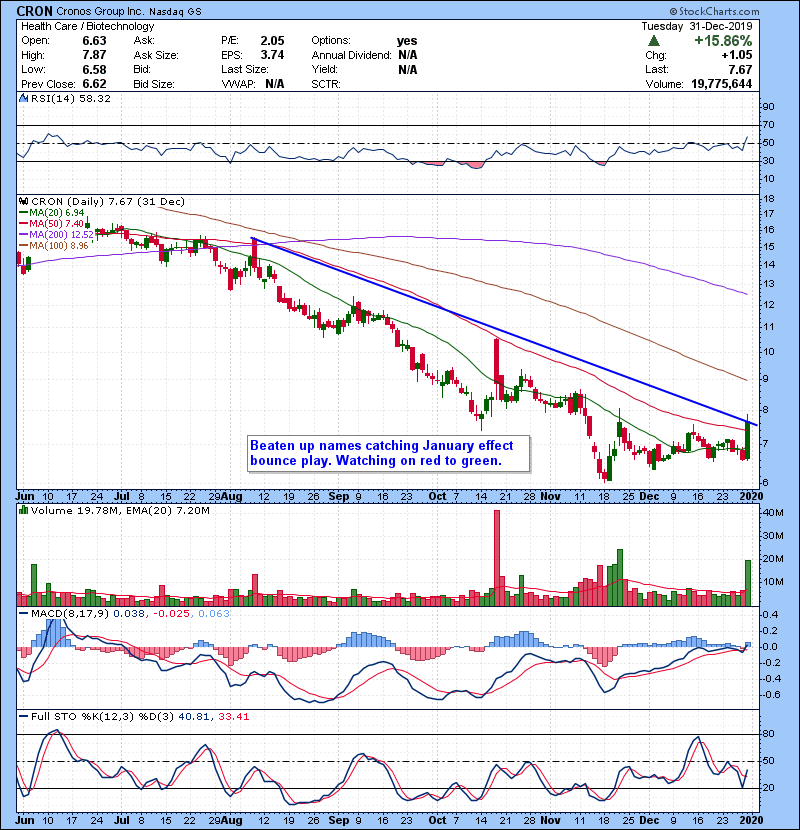This screenshot has height=830, width=800.
Task: Click the blue descending trendline on price chart
Action: (x=503, y=331)
